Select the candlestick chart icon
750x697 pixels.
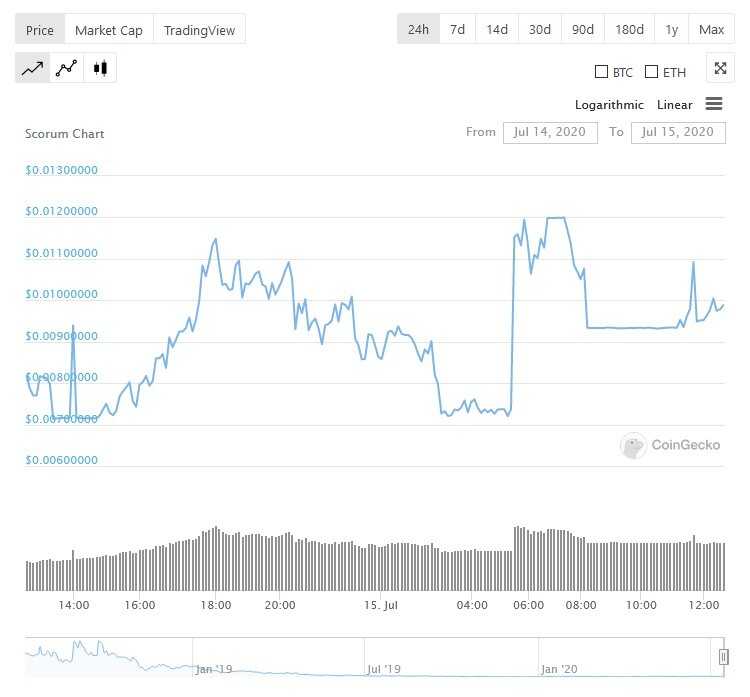pyautogui.click(x=100, y=68)
